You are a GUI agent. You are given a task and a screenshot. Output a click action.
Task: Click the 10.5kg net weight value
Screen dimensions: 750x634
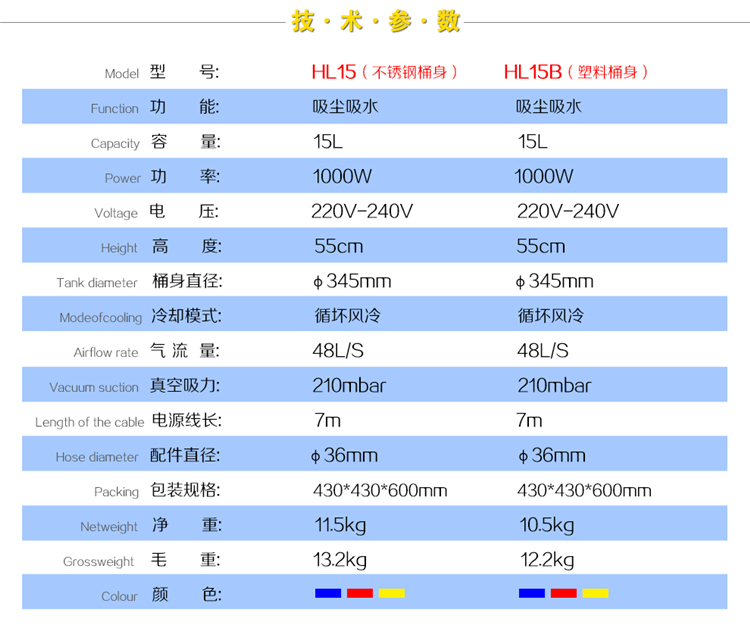pyautogui.click(x=547, y=525)
